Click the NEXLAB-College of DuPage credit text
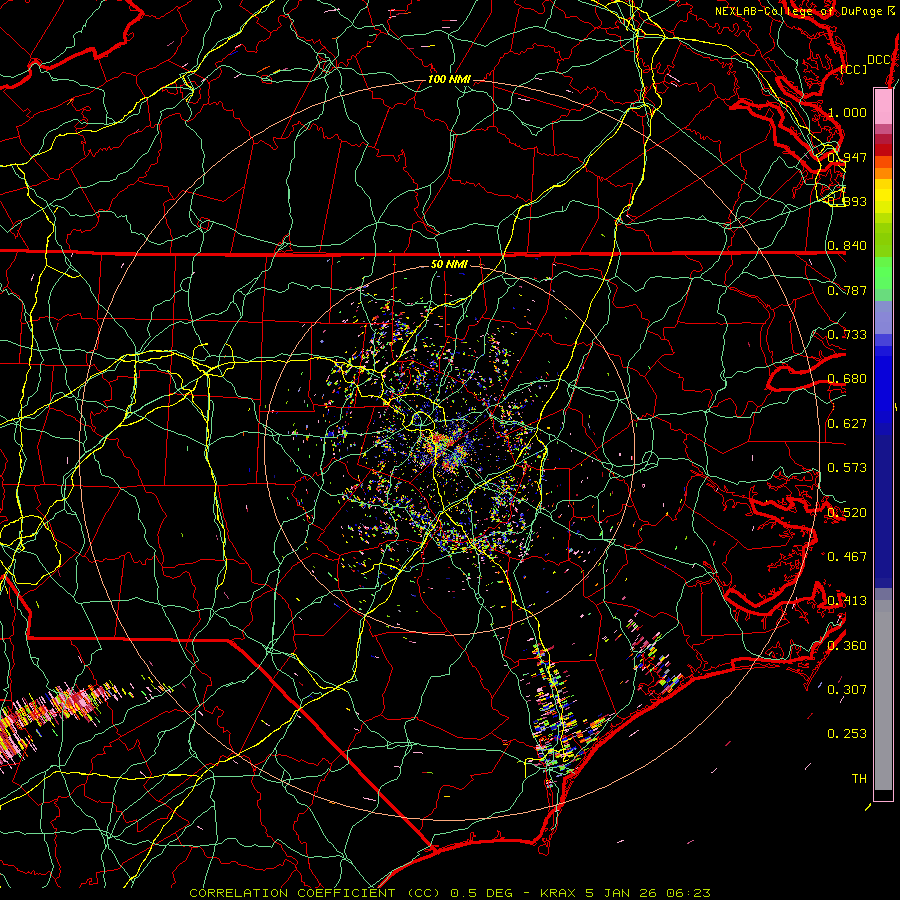 pyautogui.click(x=804, y=11)
